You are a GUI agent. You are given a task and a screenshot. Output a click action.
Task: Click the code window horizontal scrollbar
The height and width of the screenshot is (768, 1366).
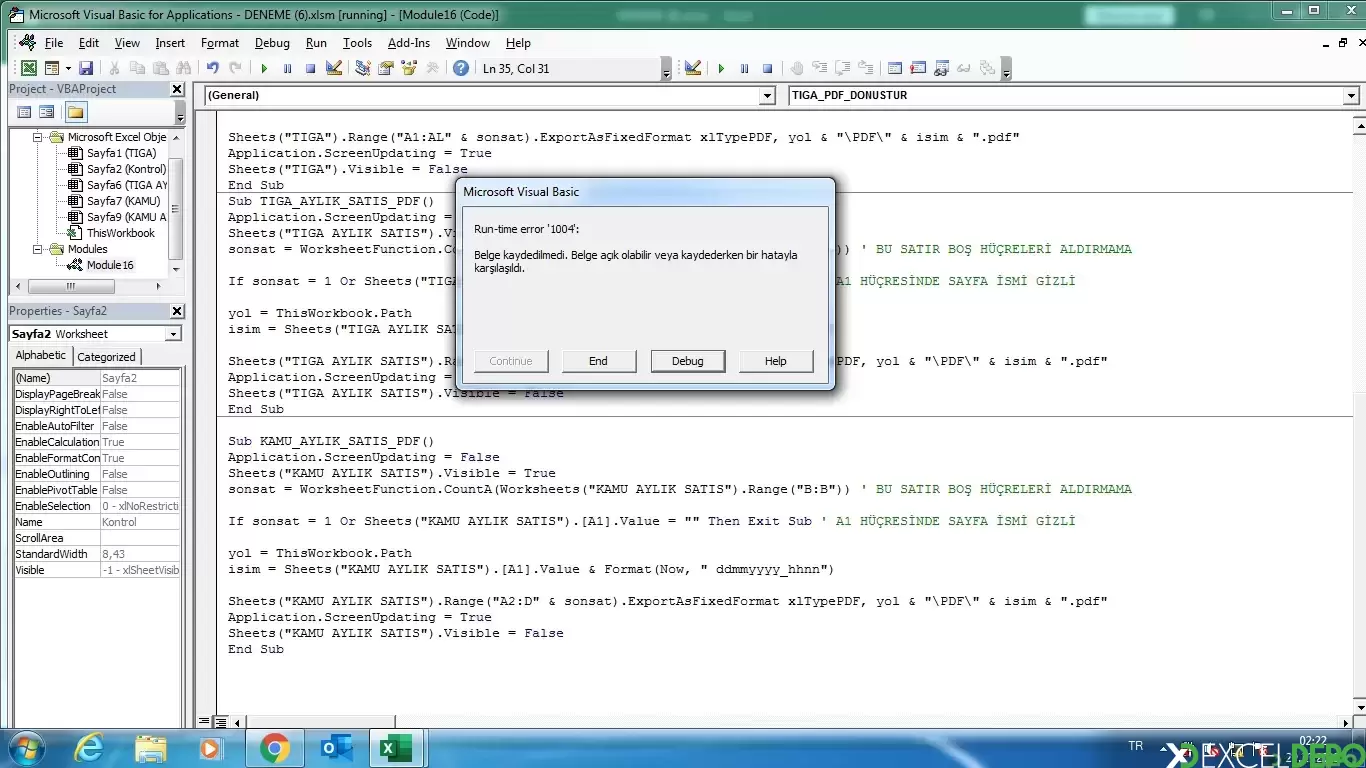pos(790,721)
